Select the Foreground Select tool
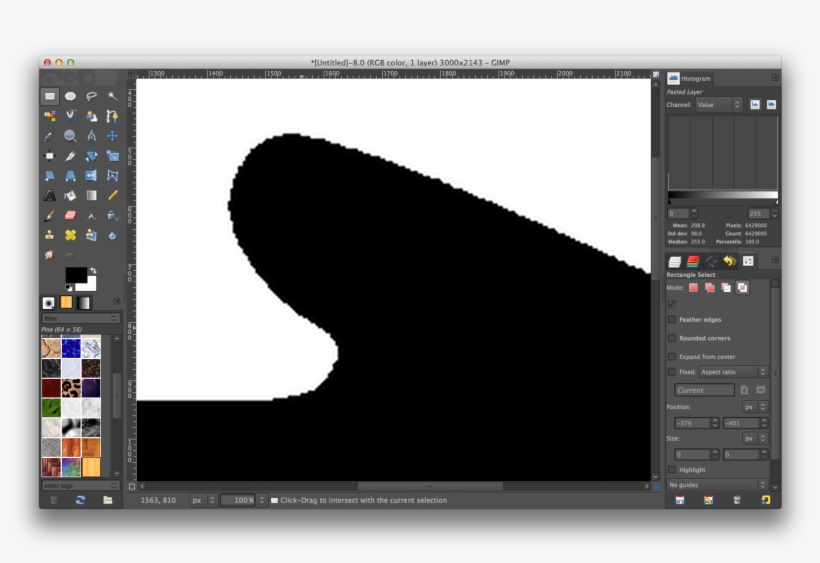This screenshot has width=820, height=563. click(x=91, y=116)
